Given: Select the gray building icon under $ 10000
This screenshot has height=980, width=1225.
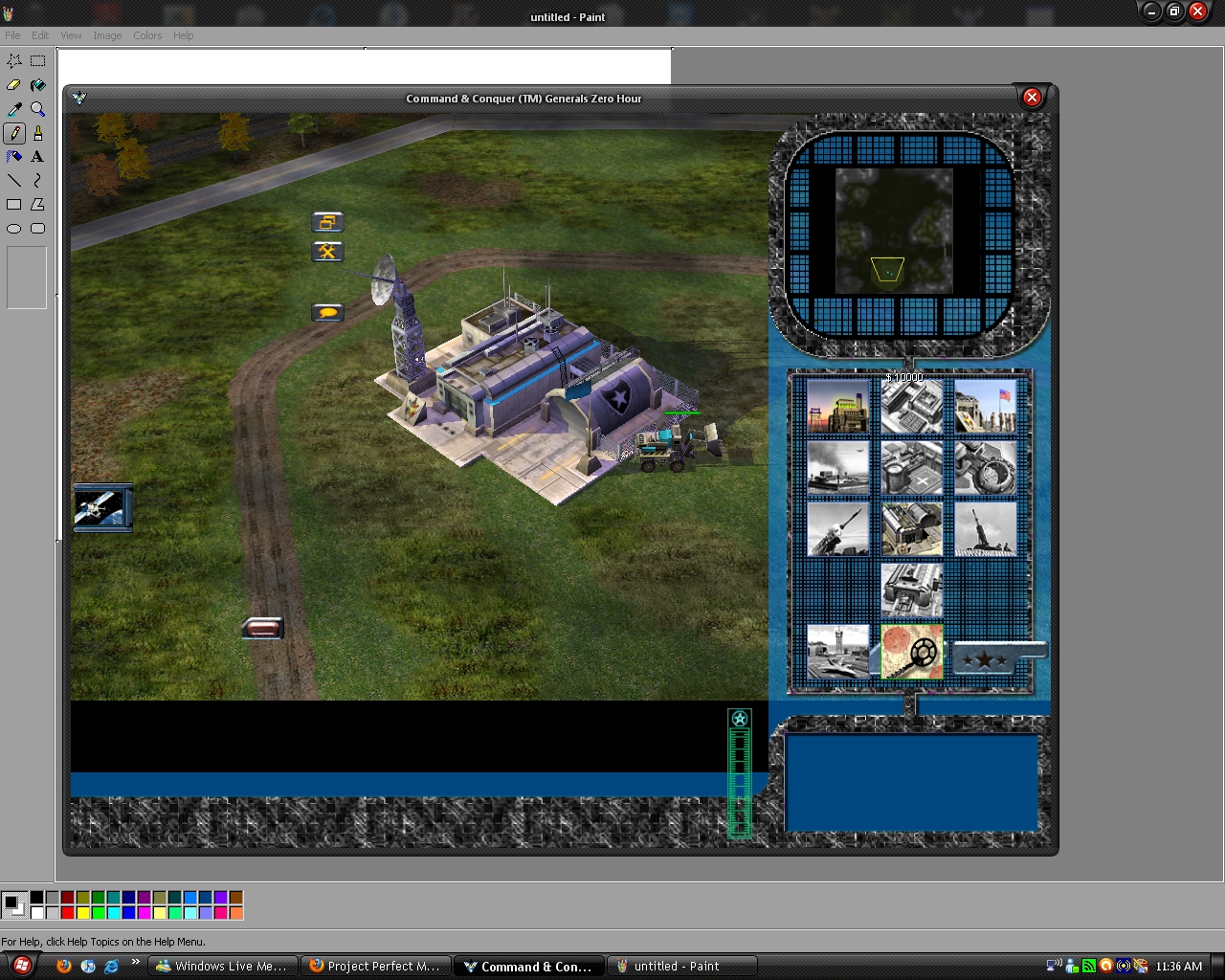Looking at the screenshot, I should click(x=911, y=407).
